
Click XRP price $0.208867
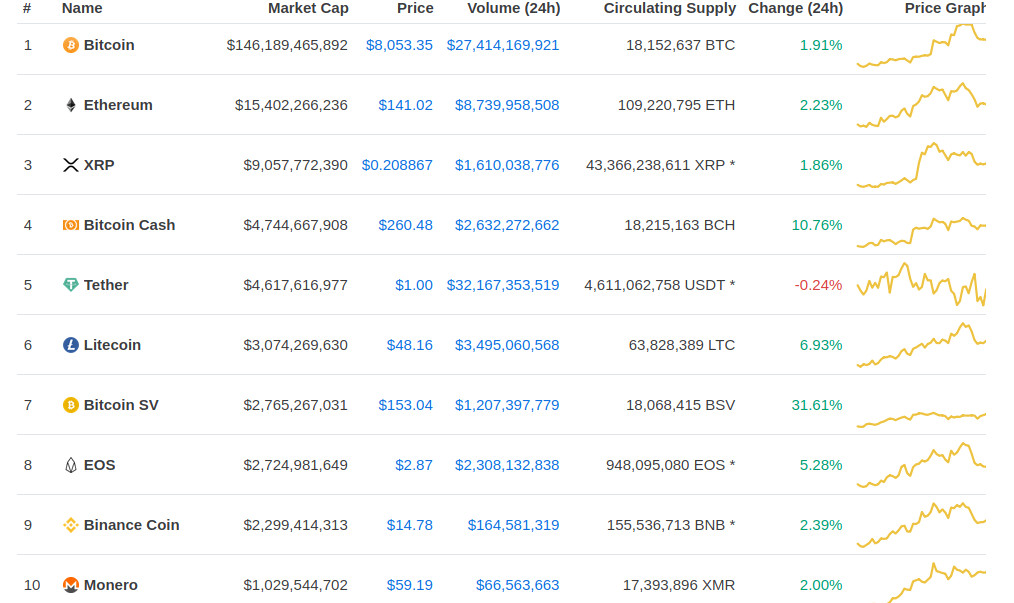coord(397,165)
